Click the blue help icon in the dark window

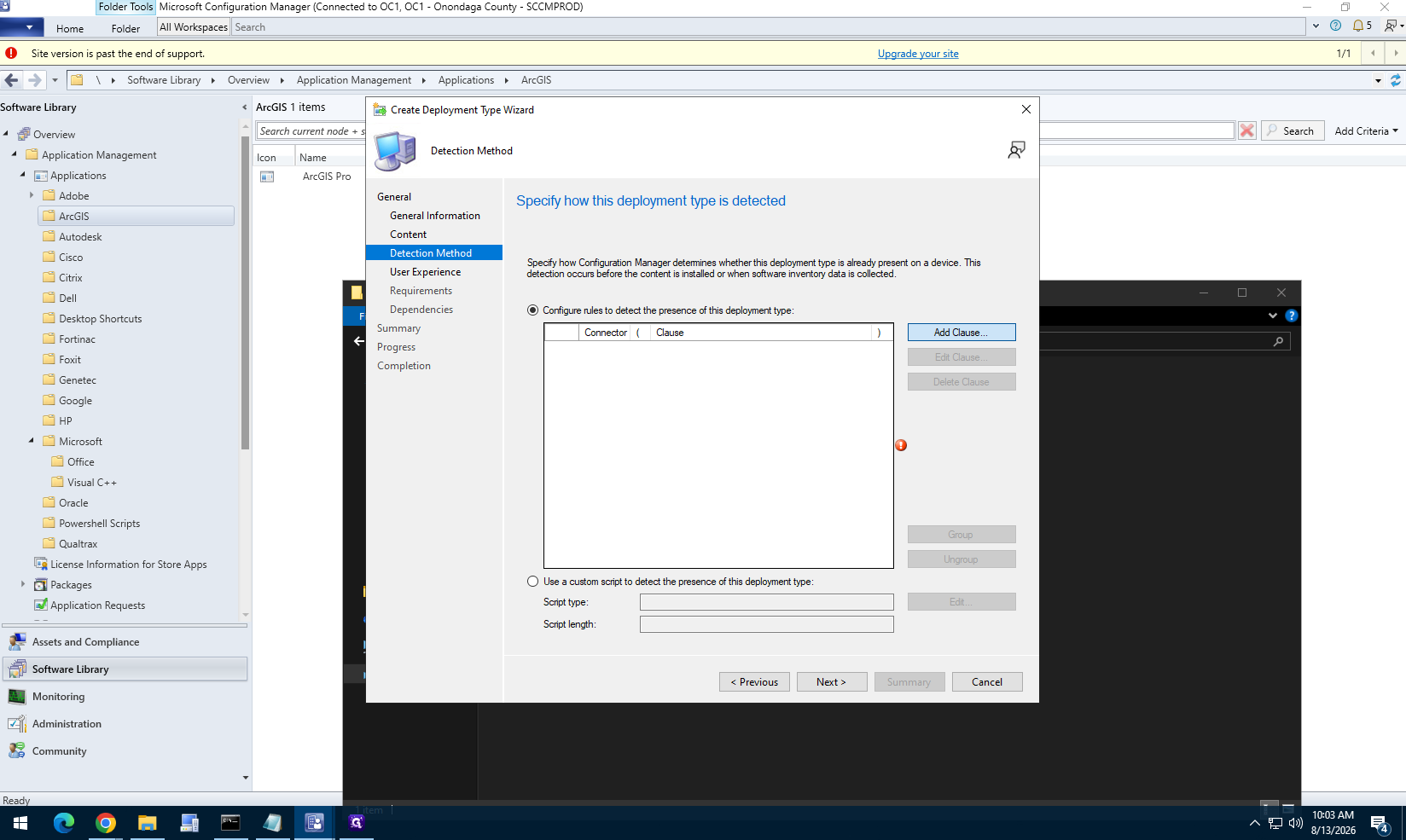[1292, 316]
